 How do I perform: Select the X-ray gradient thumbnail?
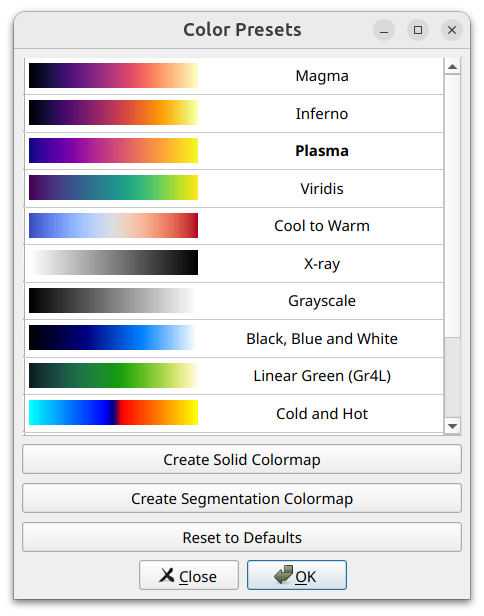coord(113,263)
